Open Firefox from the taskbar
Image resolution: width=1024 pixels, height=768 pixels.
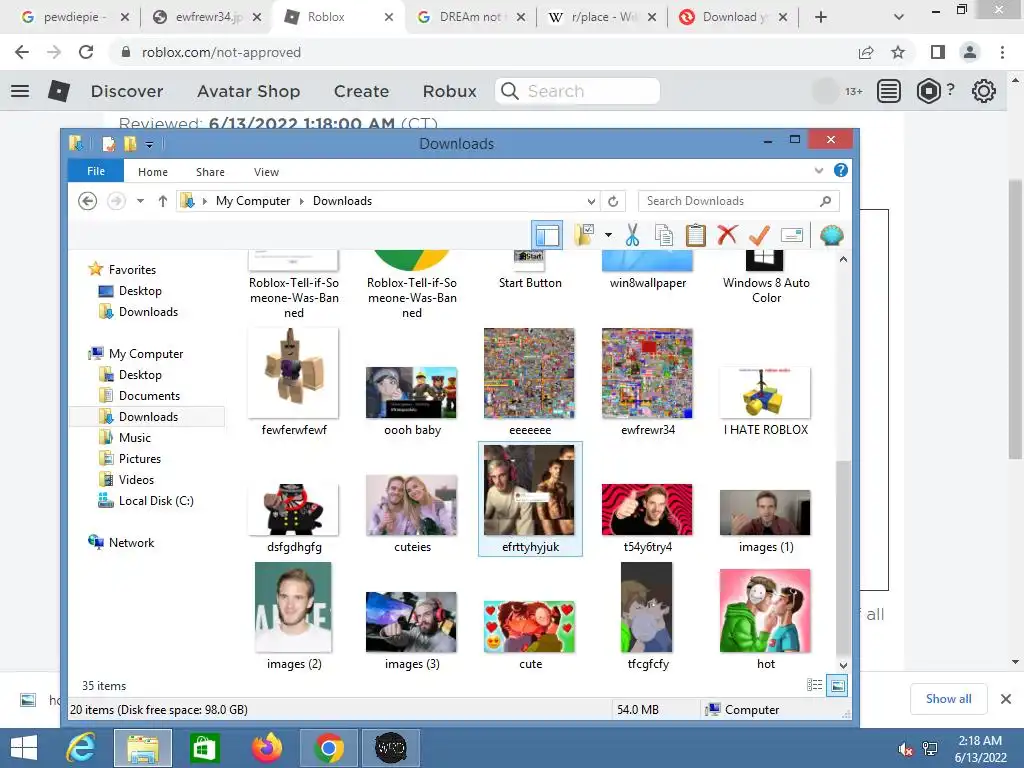point(266,748)
